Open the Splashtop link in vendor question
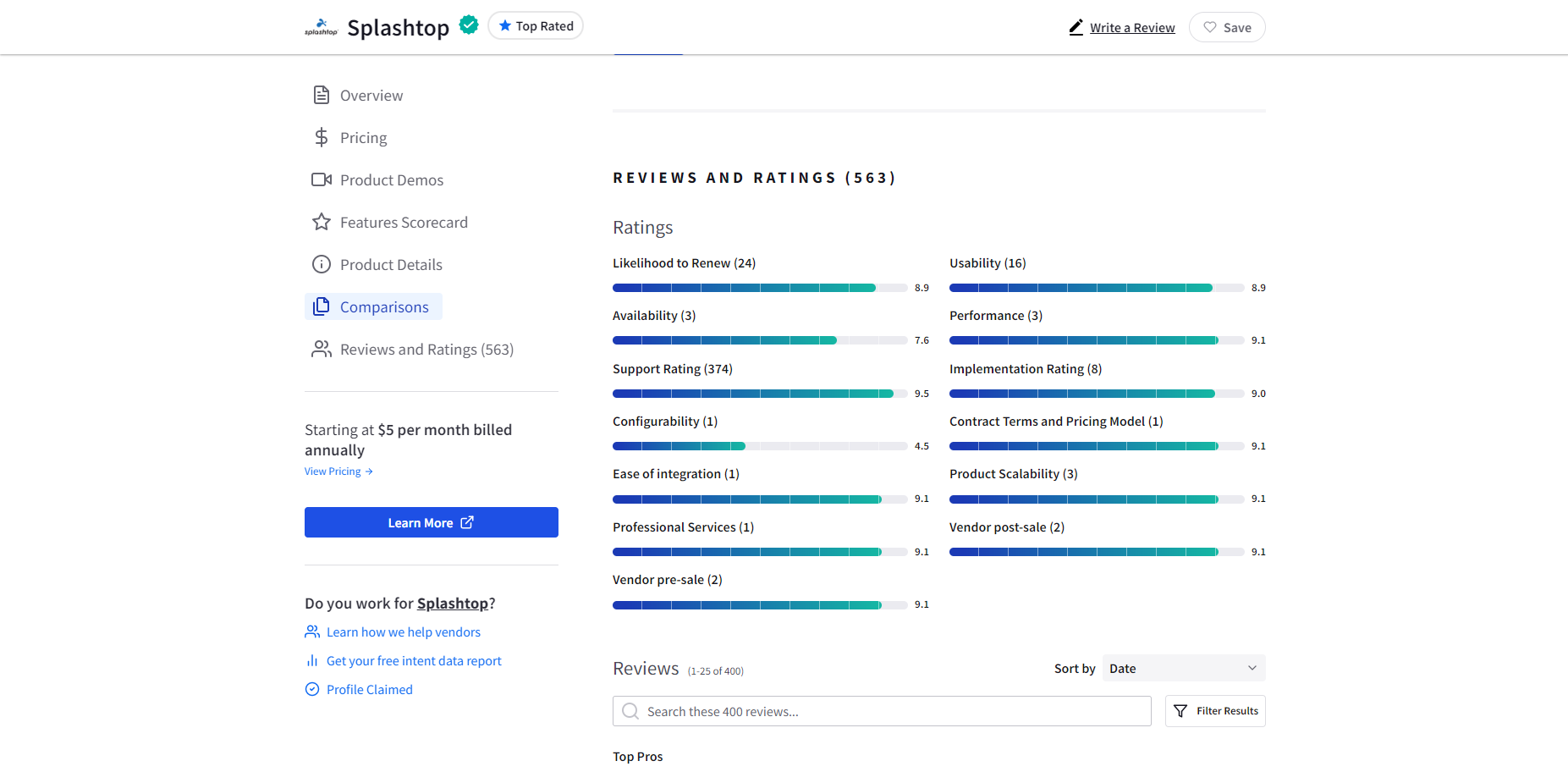This screenshot has height=783, width=1568. [453, 603]
